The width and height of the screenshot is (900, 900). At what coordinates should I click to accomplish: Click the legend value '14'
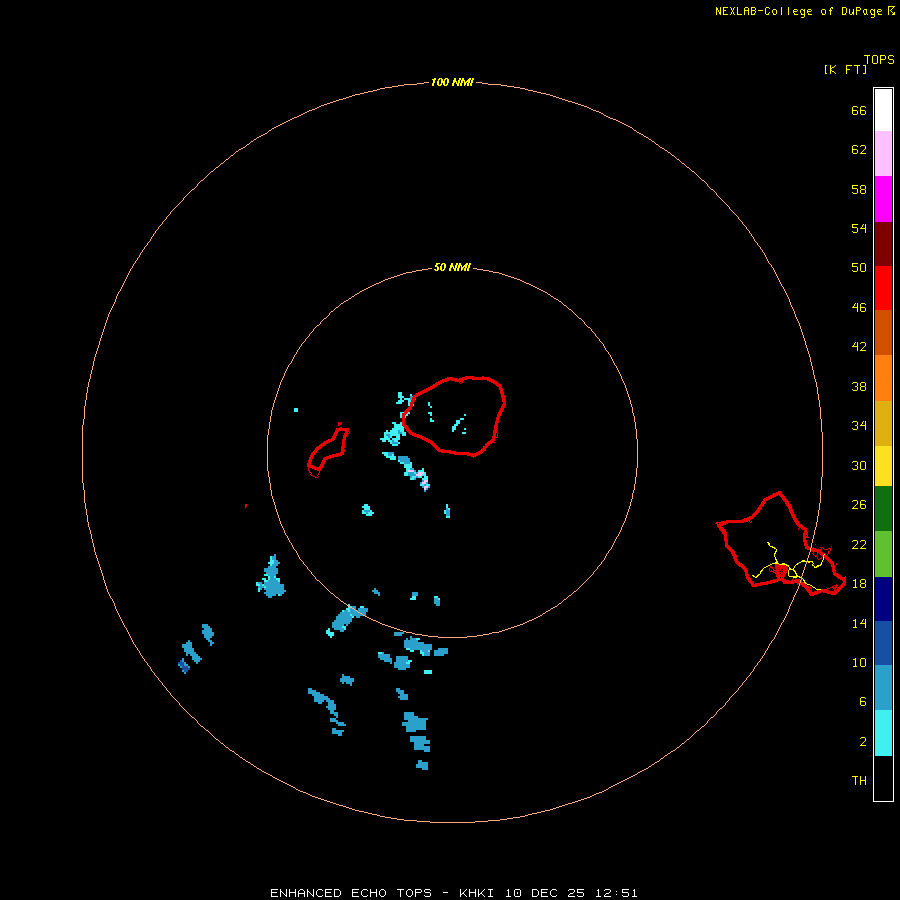(859, 623)
